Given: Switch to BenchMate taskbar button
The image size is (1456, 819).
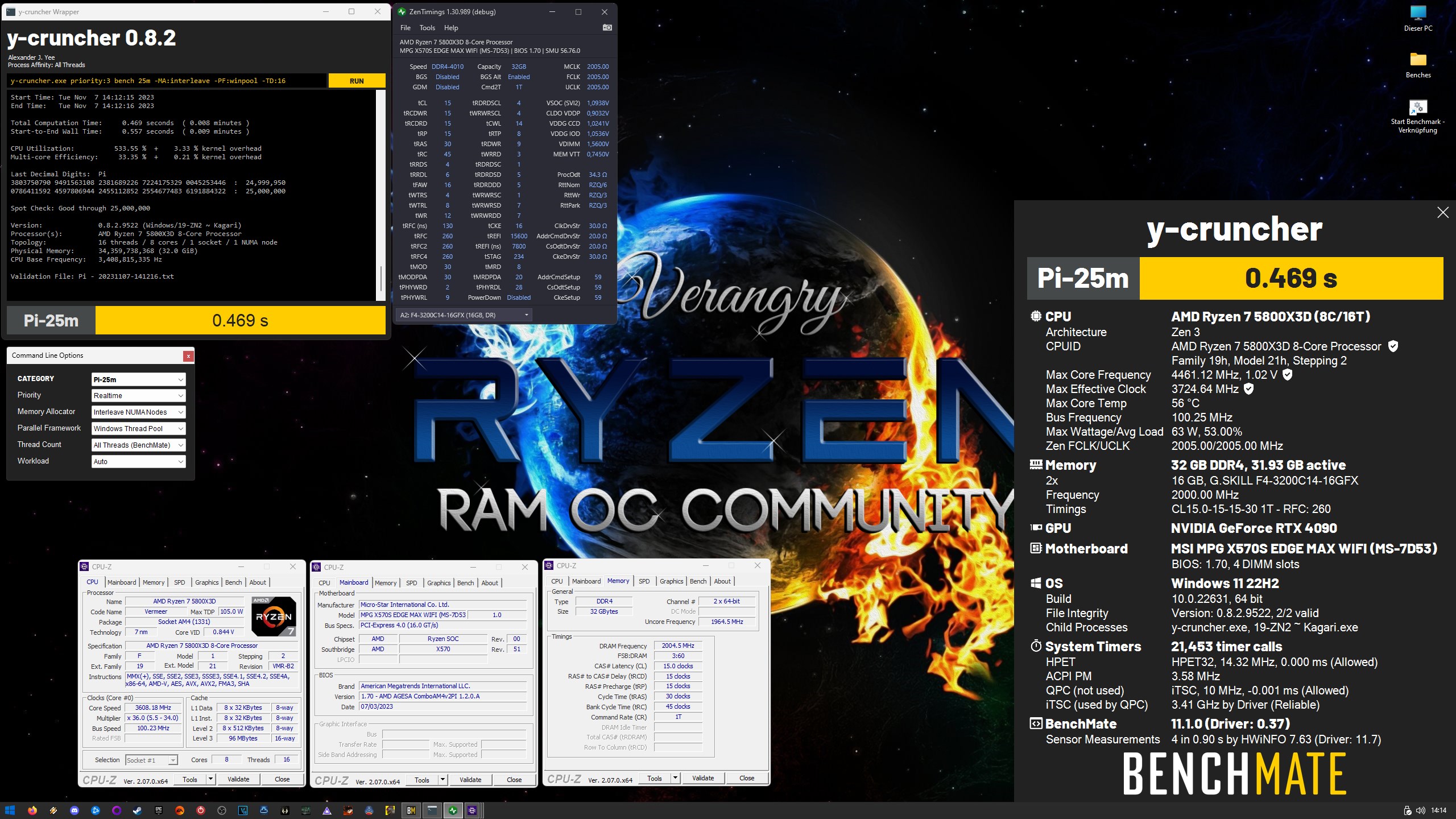Looking at the screenshot, I should coord(411,810).
